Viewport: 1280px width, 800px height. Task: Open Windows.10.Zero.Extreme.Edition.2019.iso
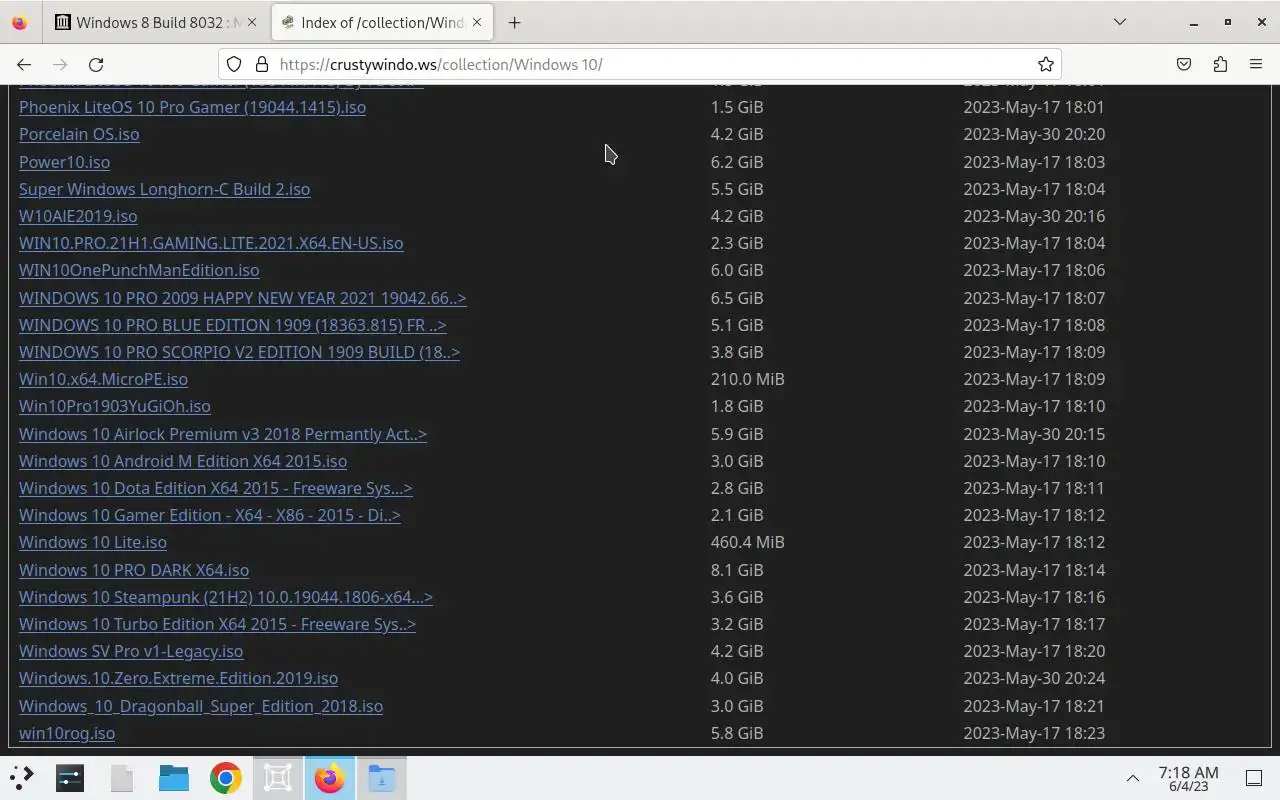pos(178,678)
